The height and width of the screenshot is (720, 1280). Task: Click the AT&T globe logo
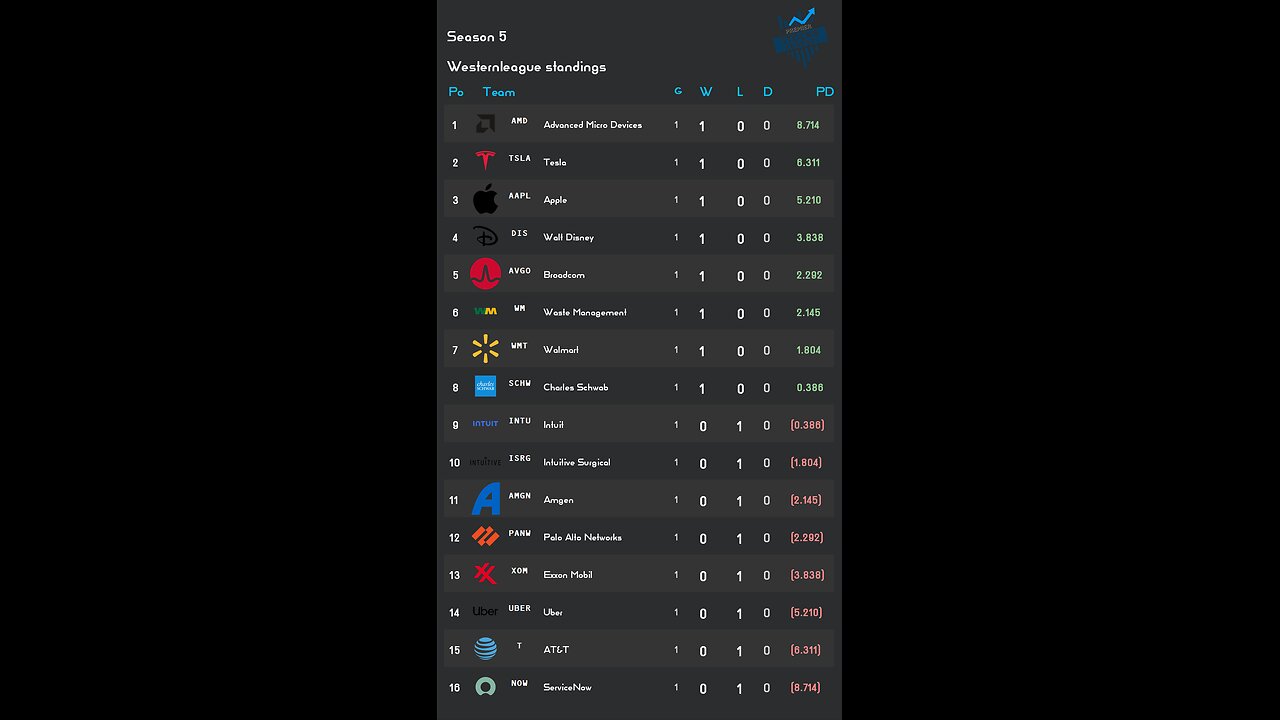click(485, 649)
